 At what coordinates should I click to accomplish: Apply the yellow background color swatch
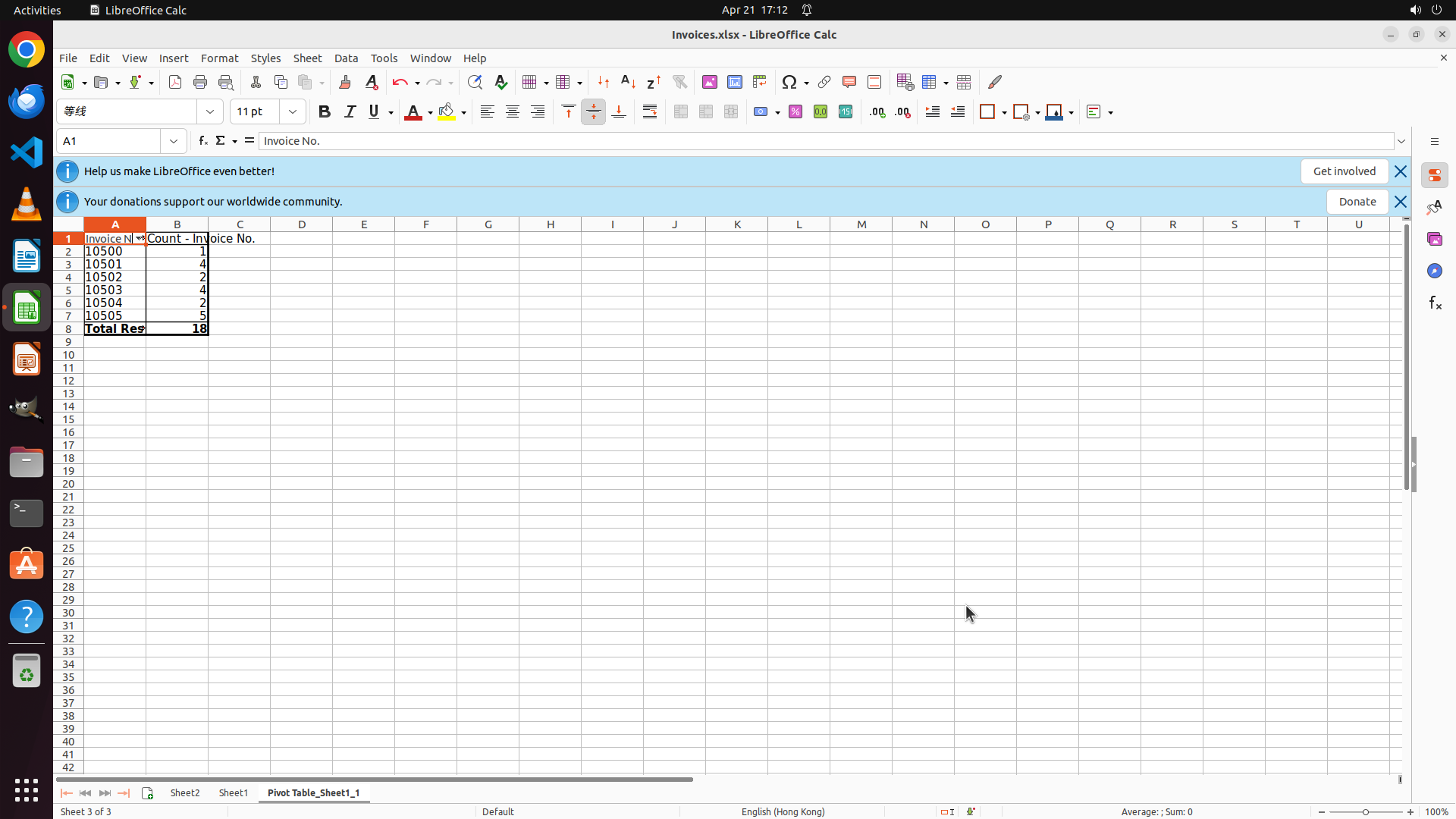[x=447, y=111]
